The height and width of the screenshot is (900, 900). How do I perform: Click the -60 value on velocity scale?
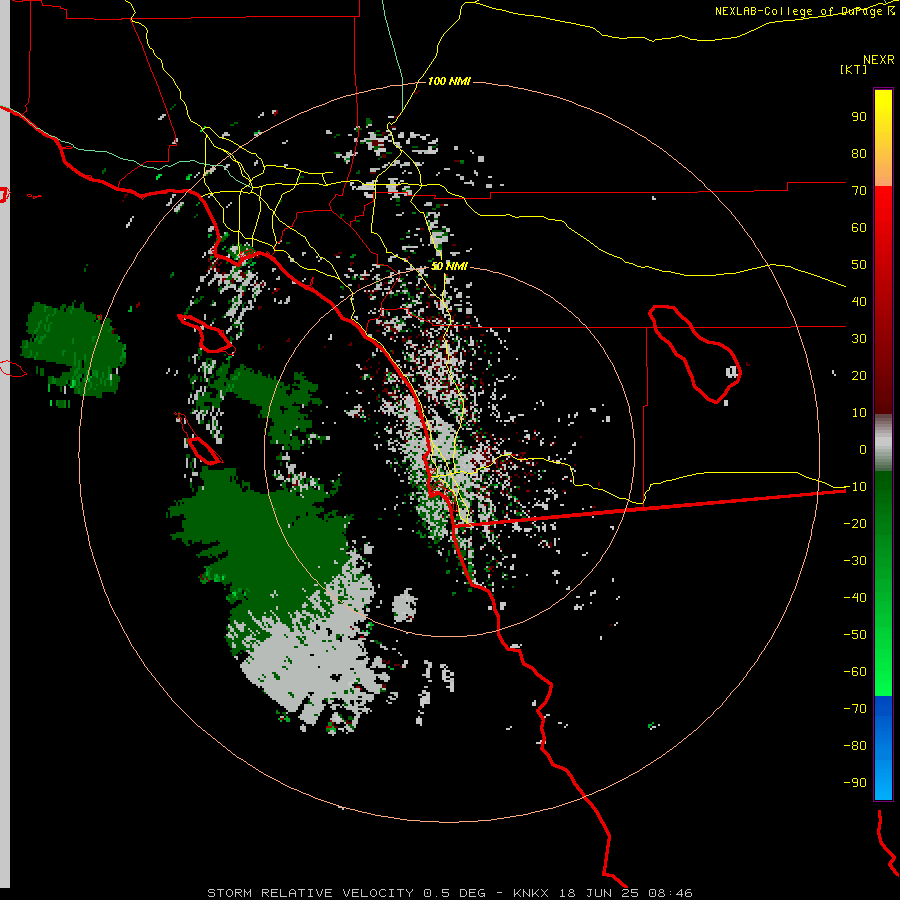click(855, 672)
